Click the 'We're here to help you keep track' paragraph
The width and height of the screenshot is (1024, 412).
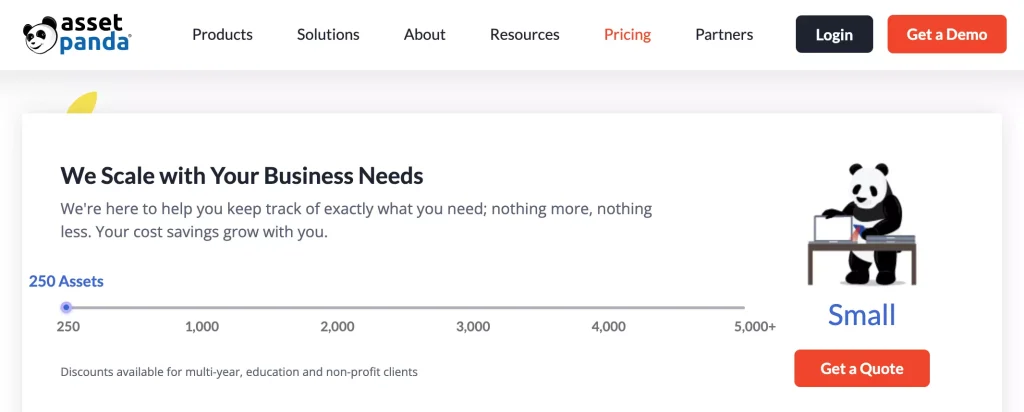tap(357, 221)
